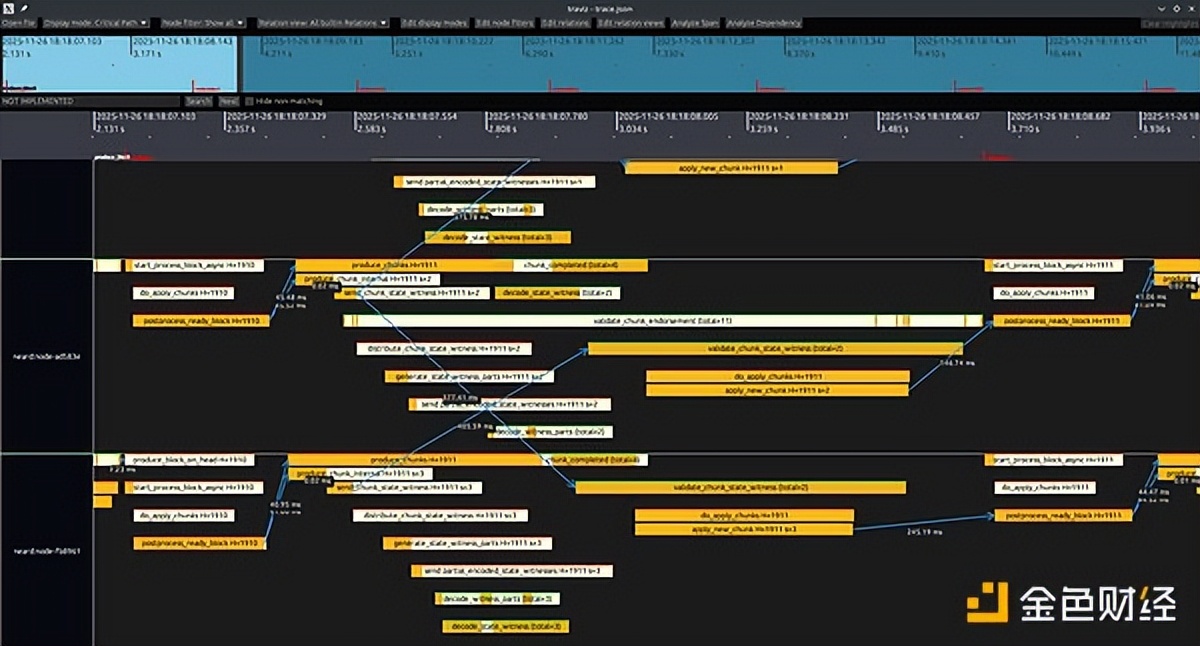This screenshot has height=646, width=1200.
Task: Click Edit node filters
Action: (x=505, y=22)
